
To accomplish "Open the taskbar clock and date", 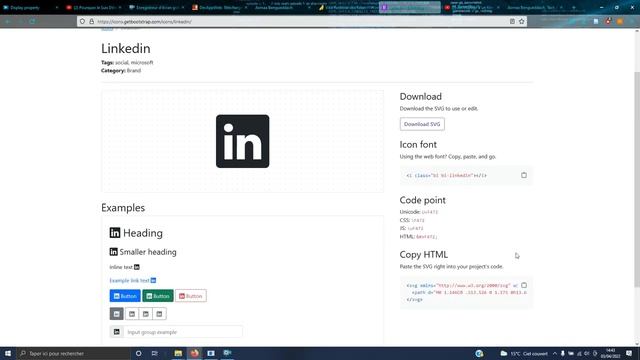I will pyautogui.click(x=610, y=353).
